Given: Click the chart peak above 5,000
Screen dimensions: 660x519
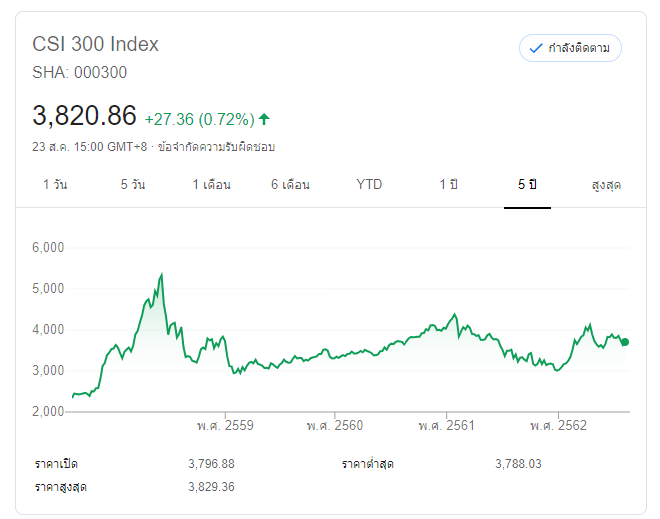Looking at the screenshot, I should pyautogui.click(x=161, y=274).
